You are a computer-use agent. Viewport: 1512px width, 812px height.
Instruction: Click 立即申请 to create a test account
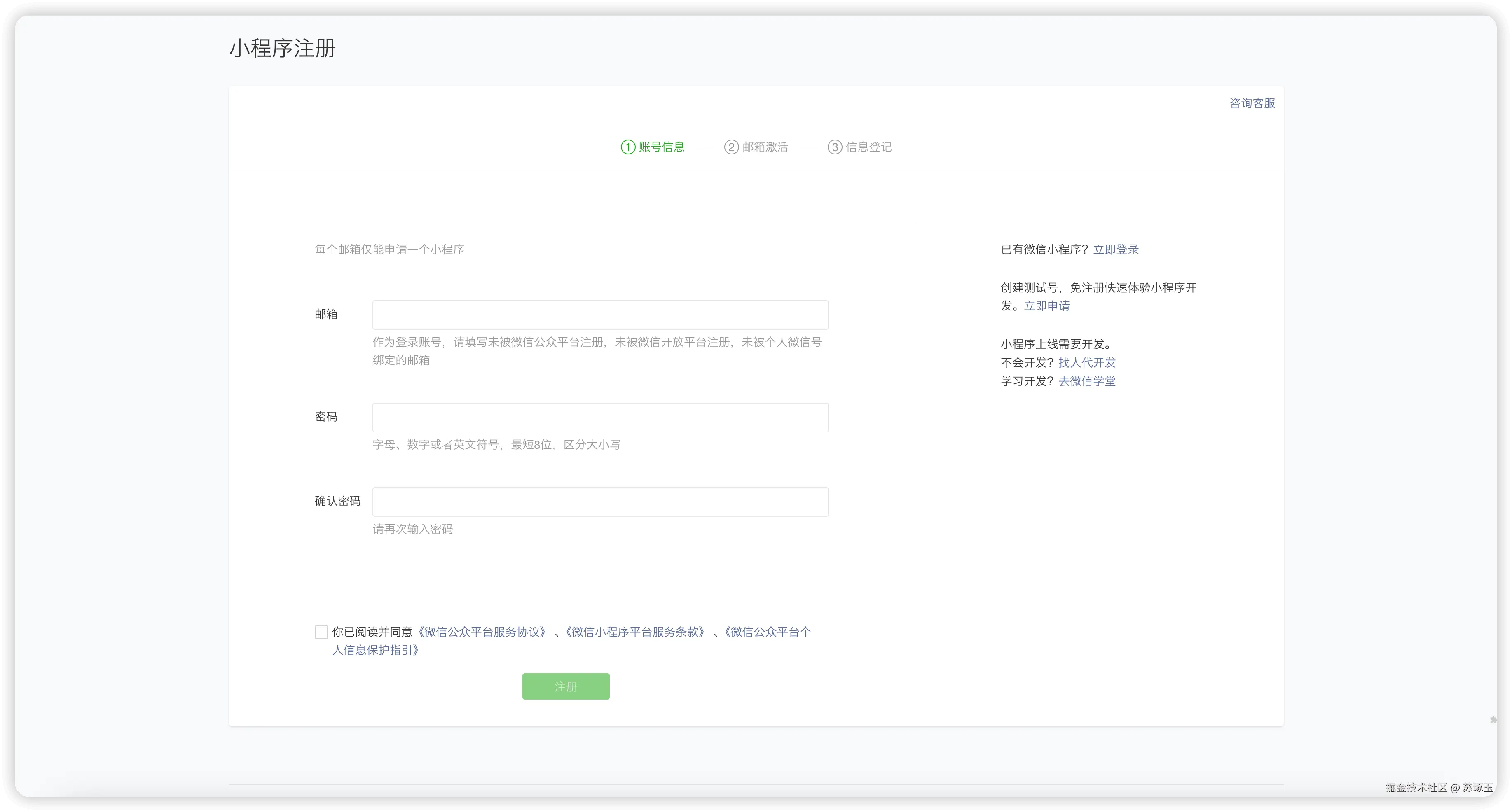tap(1046, 306)
